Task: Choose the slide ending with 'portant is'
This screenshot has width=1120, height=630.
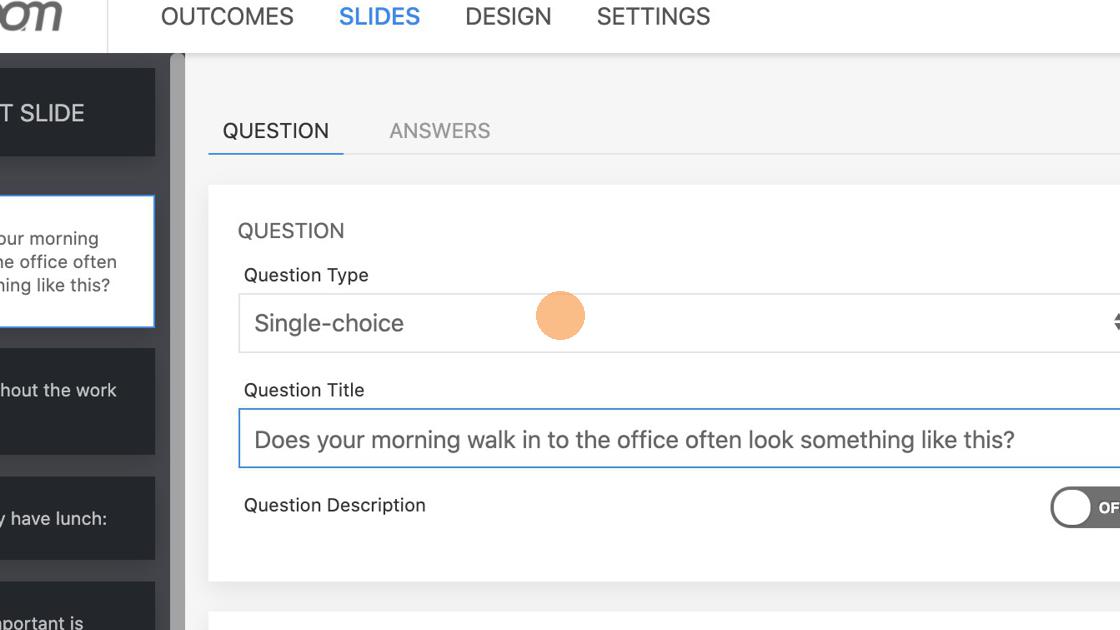Action: [75, 608]
